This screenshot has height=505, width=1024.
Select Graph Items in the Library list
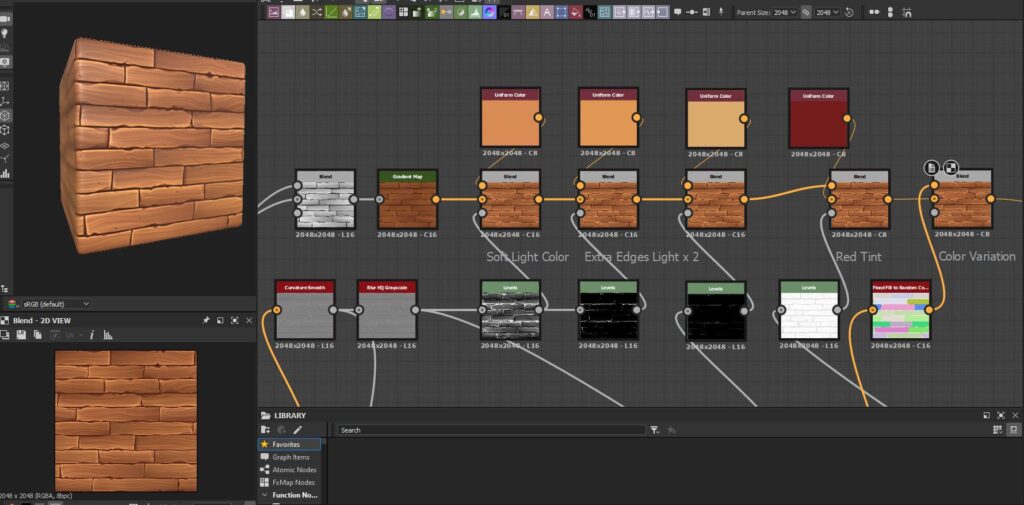click(291, 457)
